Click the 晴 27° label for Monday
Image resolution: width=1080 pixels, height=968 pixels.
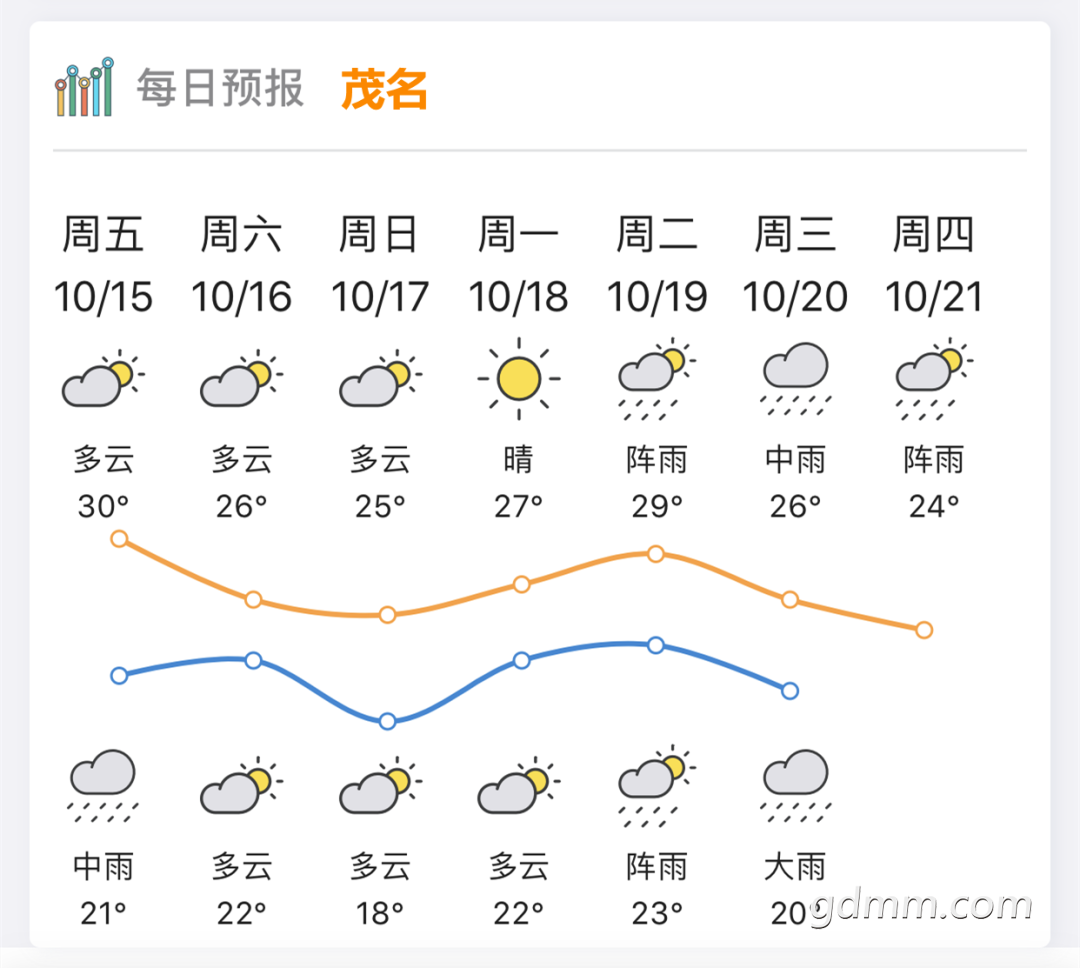point(519,483)
